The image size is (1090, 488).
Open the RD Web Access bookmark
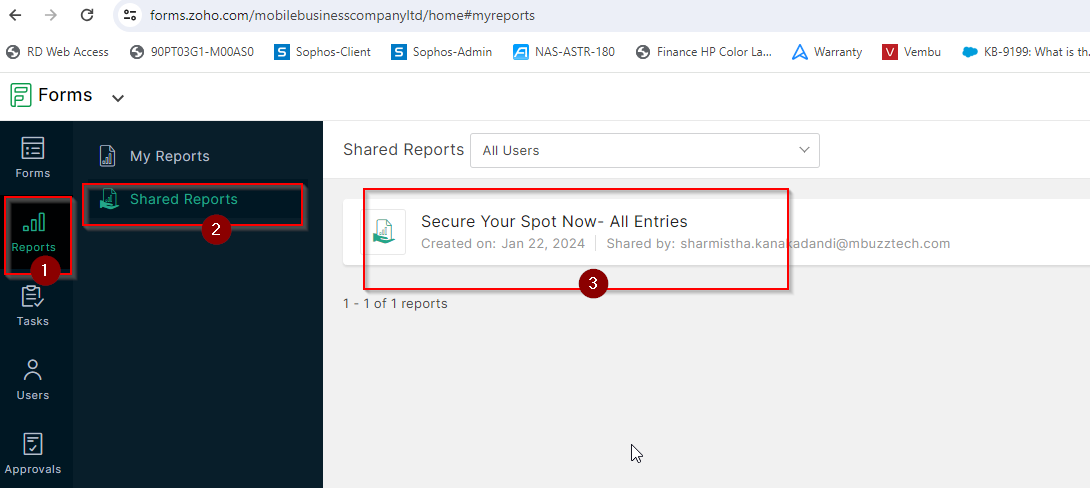coord(57,51)
